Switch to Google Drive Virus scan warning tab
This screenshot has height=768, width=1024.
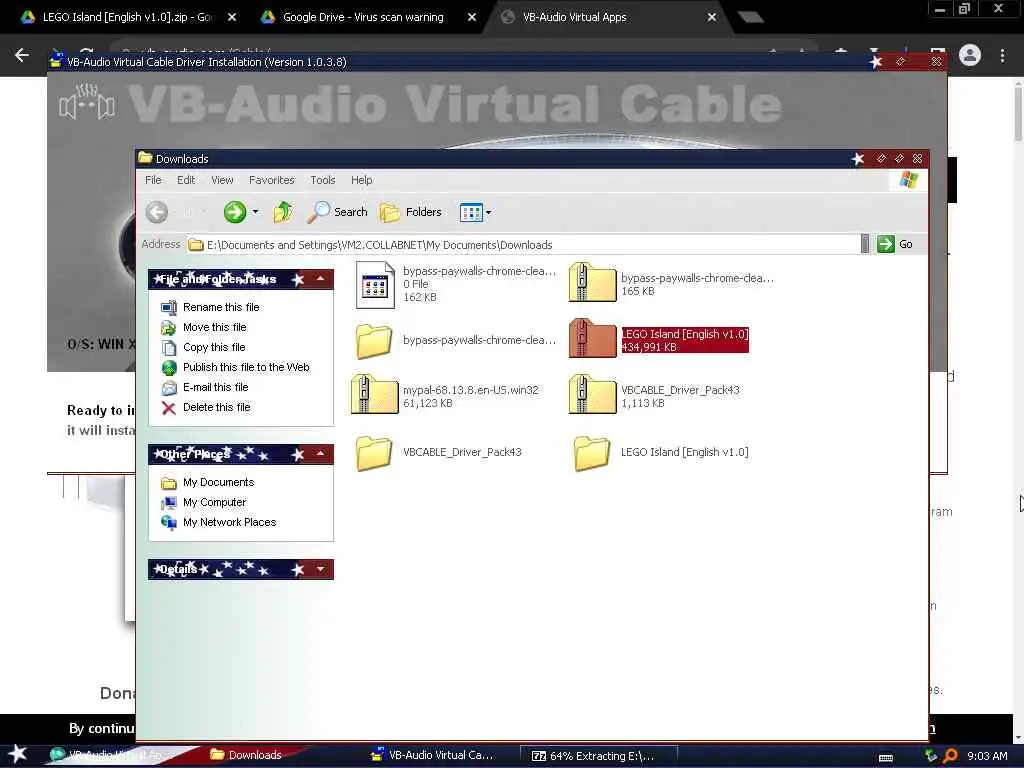pyautogui.click(x=362, y=17)
